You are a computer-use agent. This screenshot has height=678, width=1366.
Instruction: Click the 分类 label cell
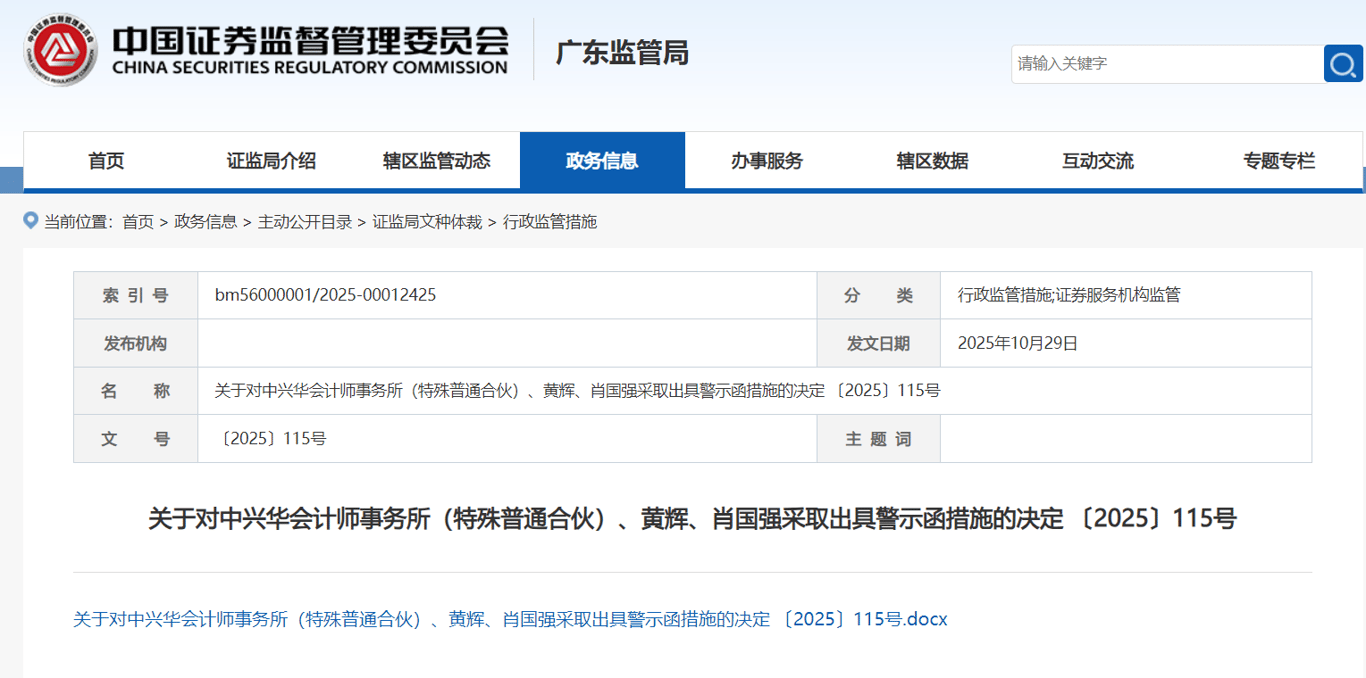coord(878,295)
